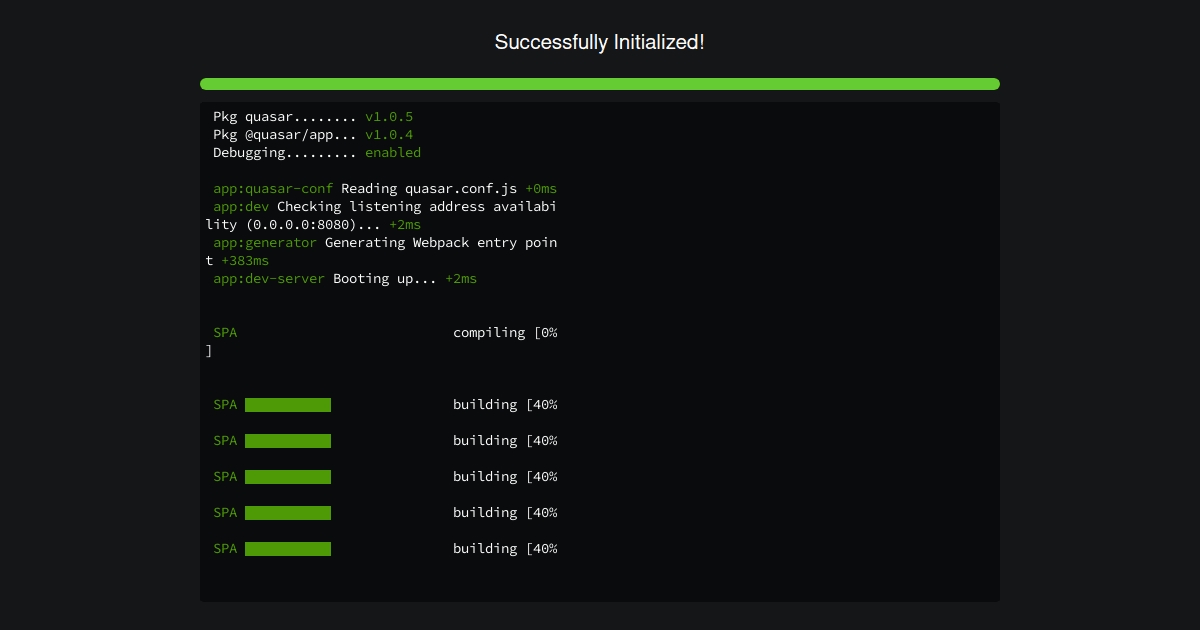The height and width of the screenshot is (630, 1200).
Task: Click the app:dev-server prefix
Action: pos(268,278)
